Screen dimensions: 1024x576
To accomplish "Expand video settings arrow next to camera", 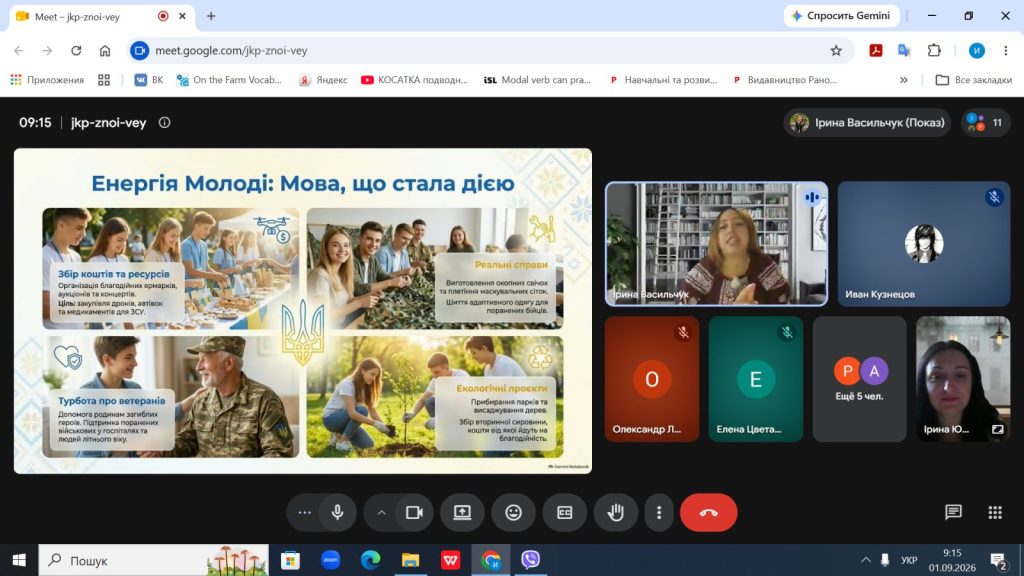I will (381, 513).
